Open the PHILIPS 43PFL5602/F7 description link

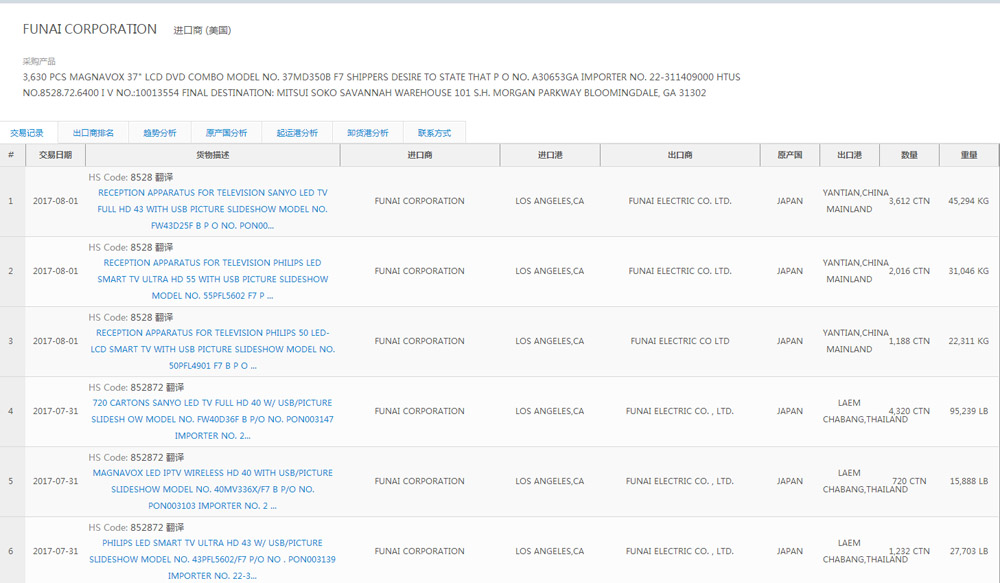(212, 559)
